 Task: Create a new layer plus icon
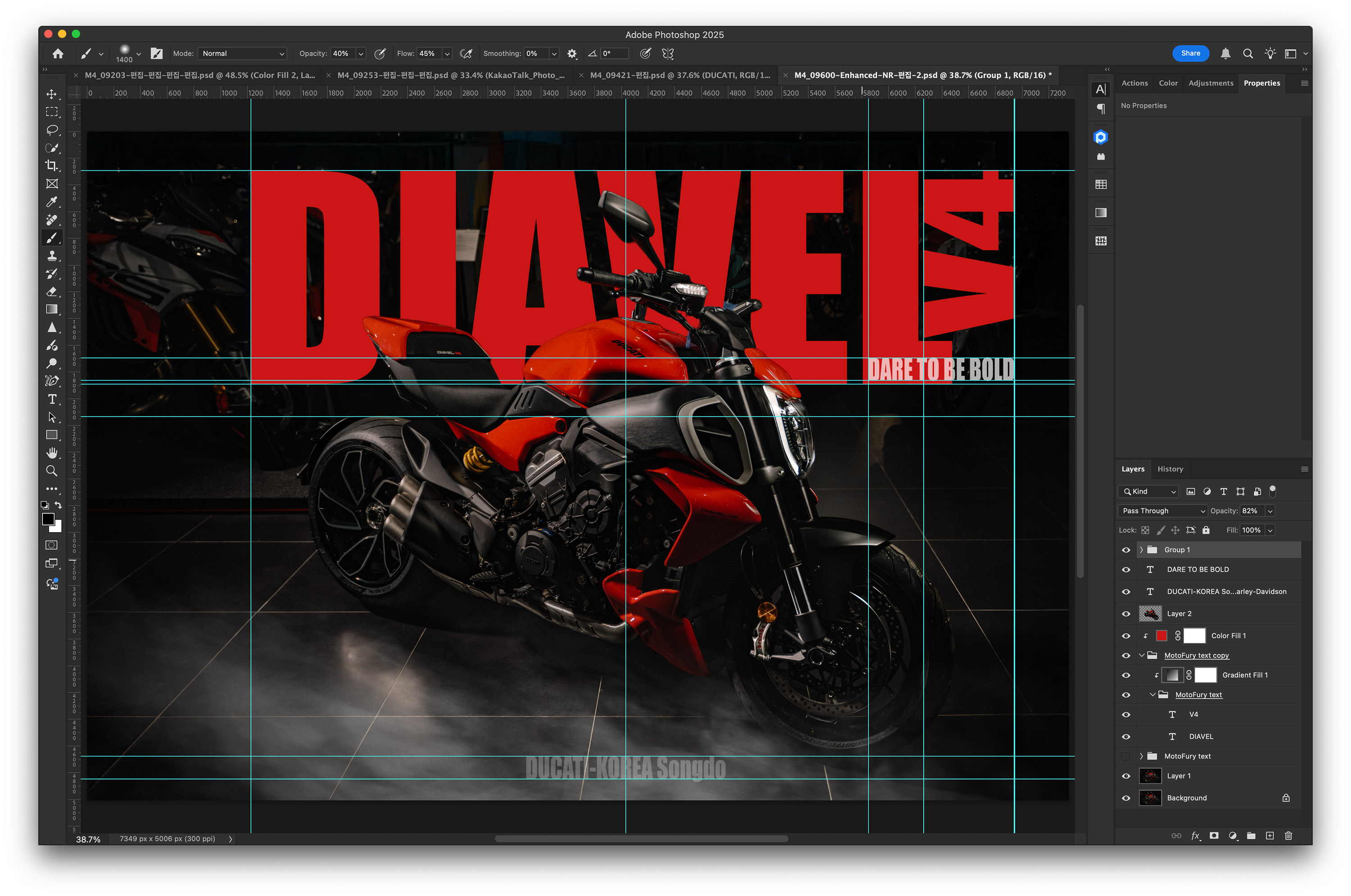coord(1270,836)
